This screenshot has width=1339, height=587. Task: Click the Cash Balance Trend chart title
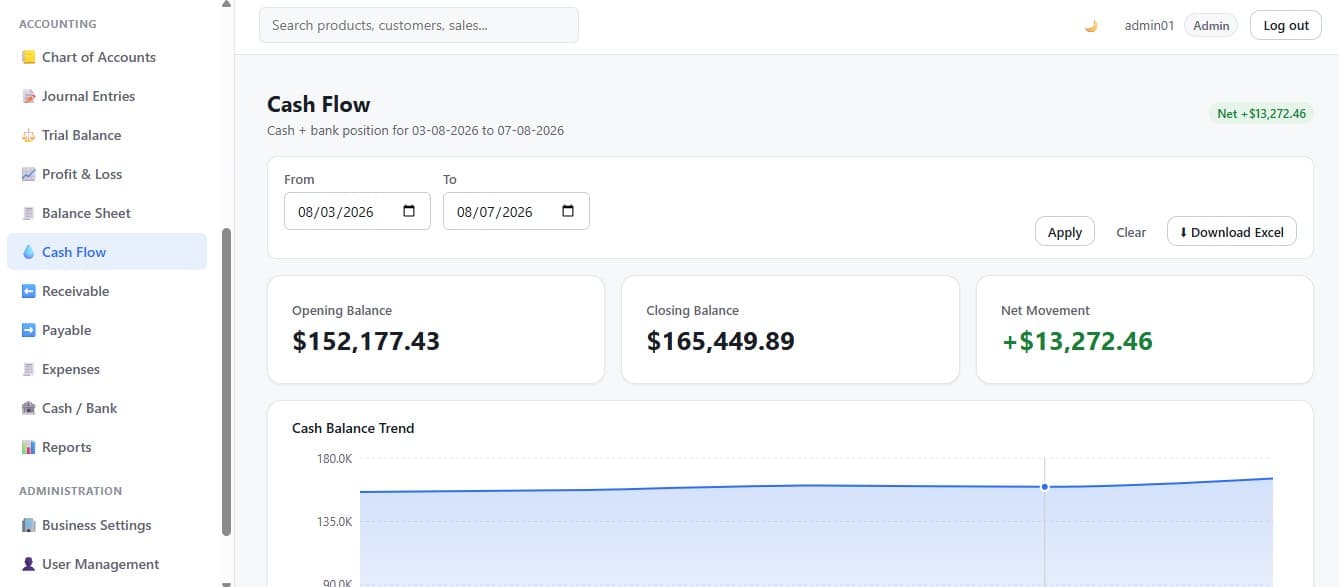(353, 428)
